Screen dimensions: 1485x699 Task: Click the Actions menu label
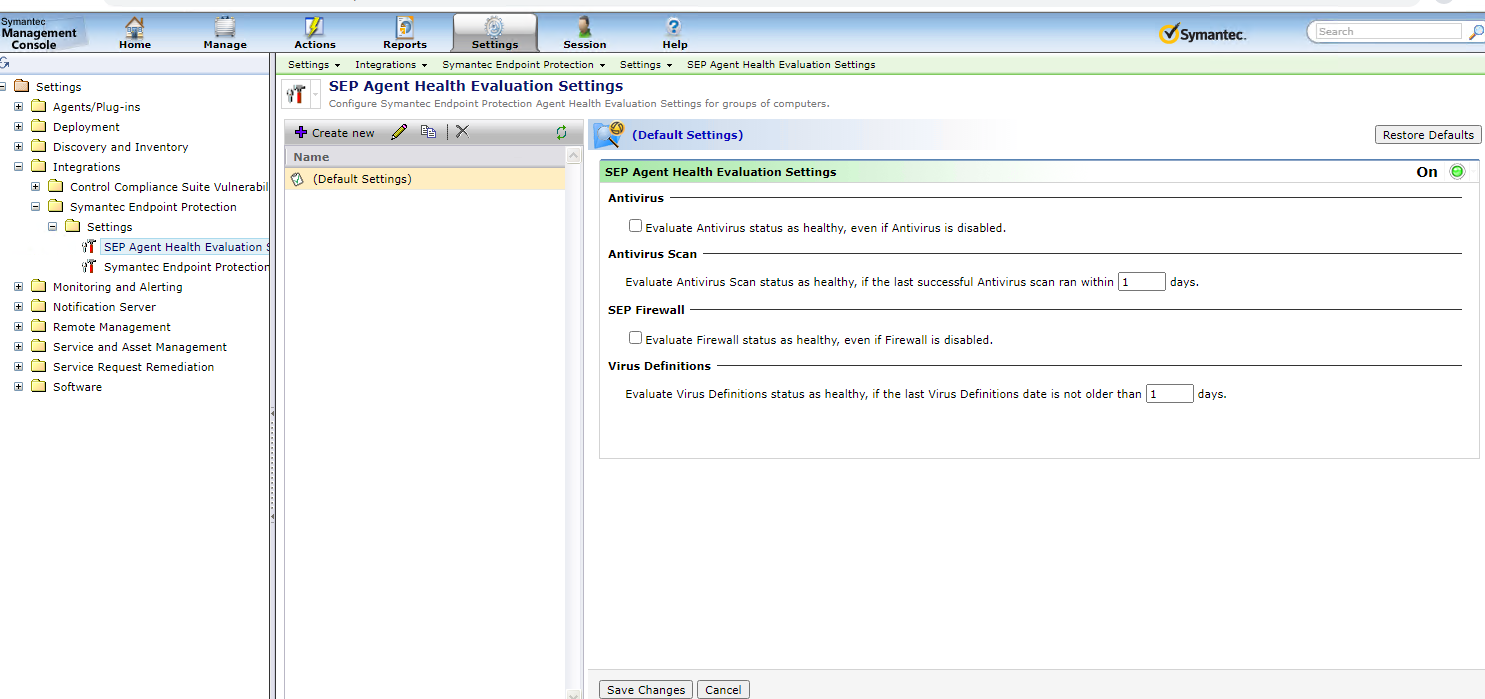(x=315, y=45)
